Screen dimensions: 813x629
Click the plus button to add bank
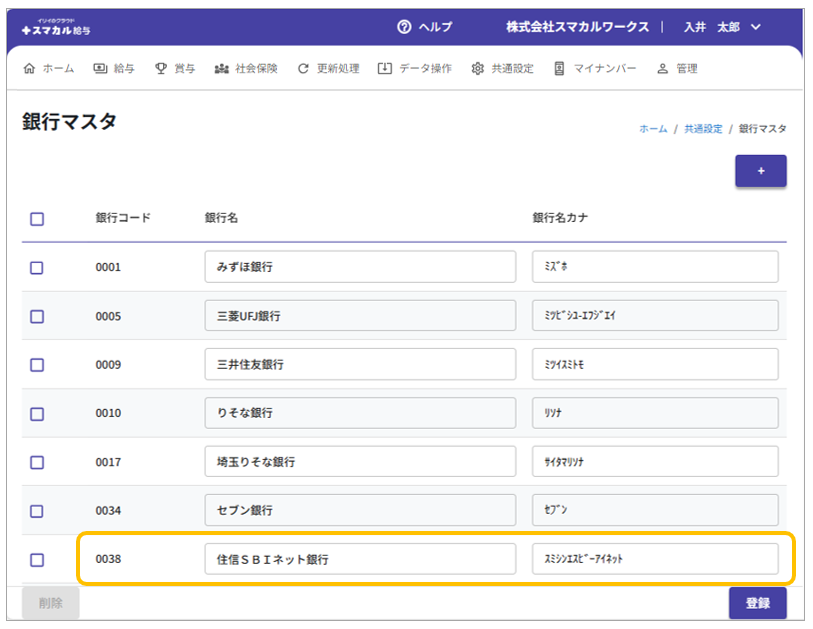[x=760, y=171]
